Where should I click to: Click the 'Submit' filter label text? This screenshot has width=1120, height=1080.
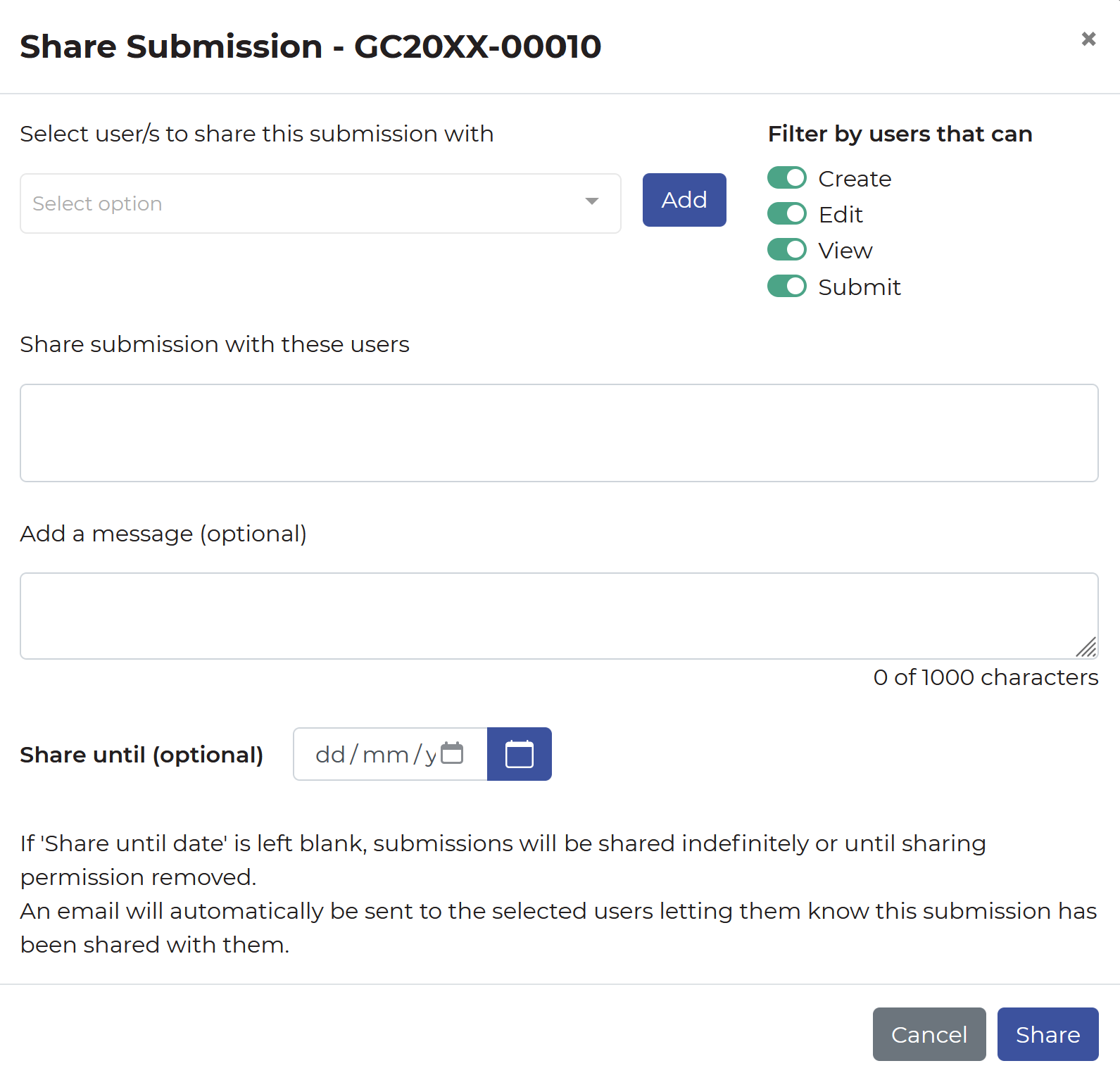tap(860, 287)
